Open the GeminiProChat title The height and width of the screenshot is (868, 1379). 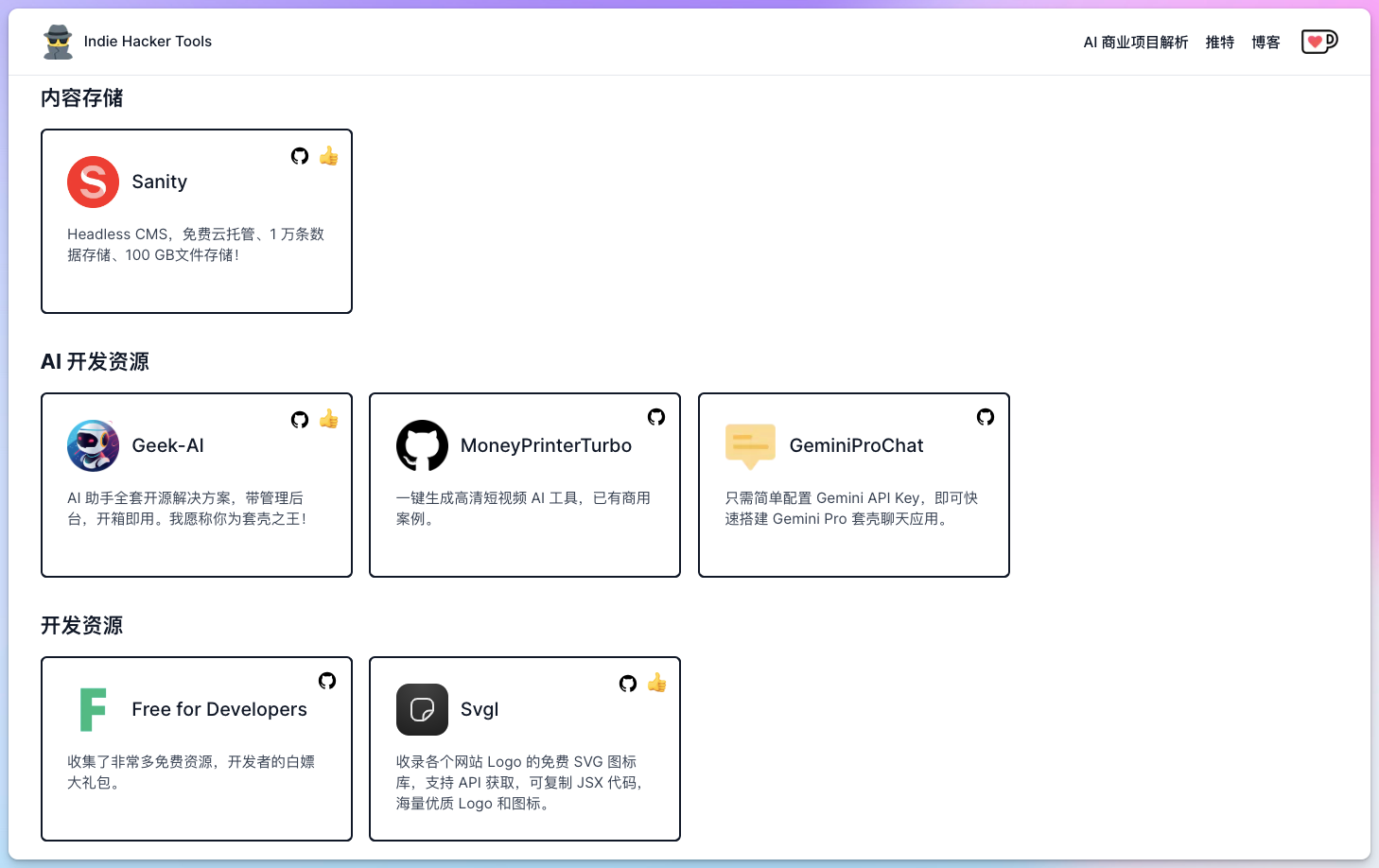[856, 445]
